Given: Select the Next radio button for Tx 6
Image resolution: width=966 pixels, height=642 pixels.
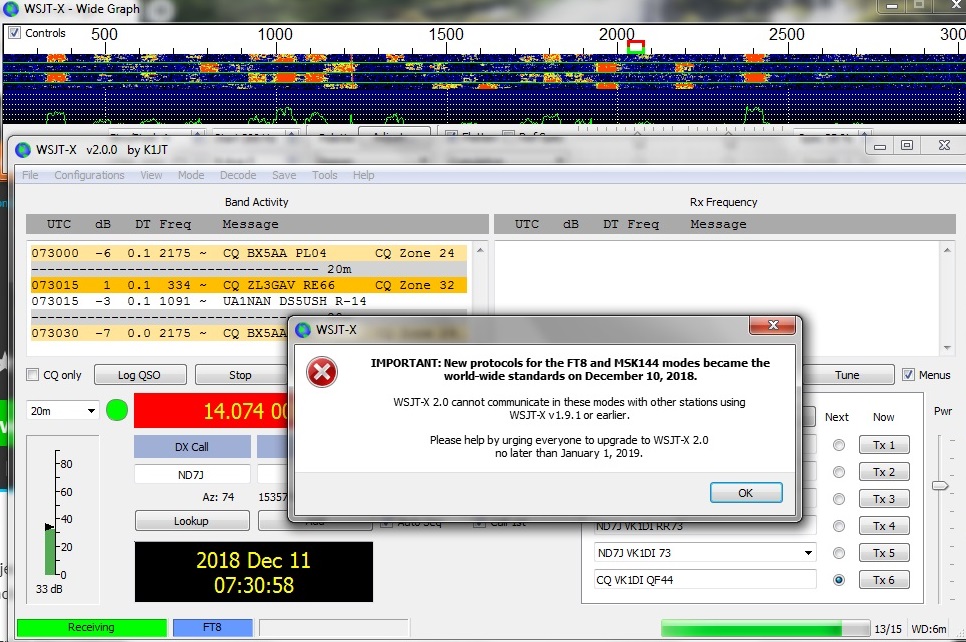Looking at the screenshot, I should [x=838, y=580].
